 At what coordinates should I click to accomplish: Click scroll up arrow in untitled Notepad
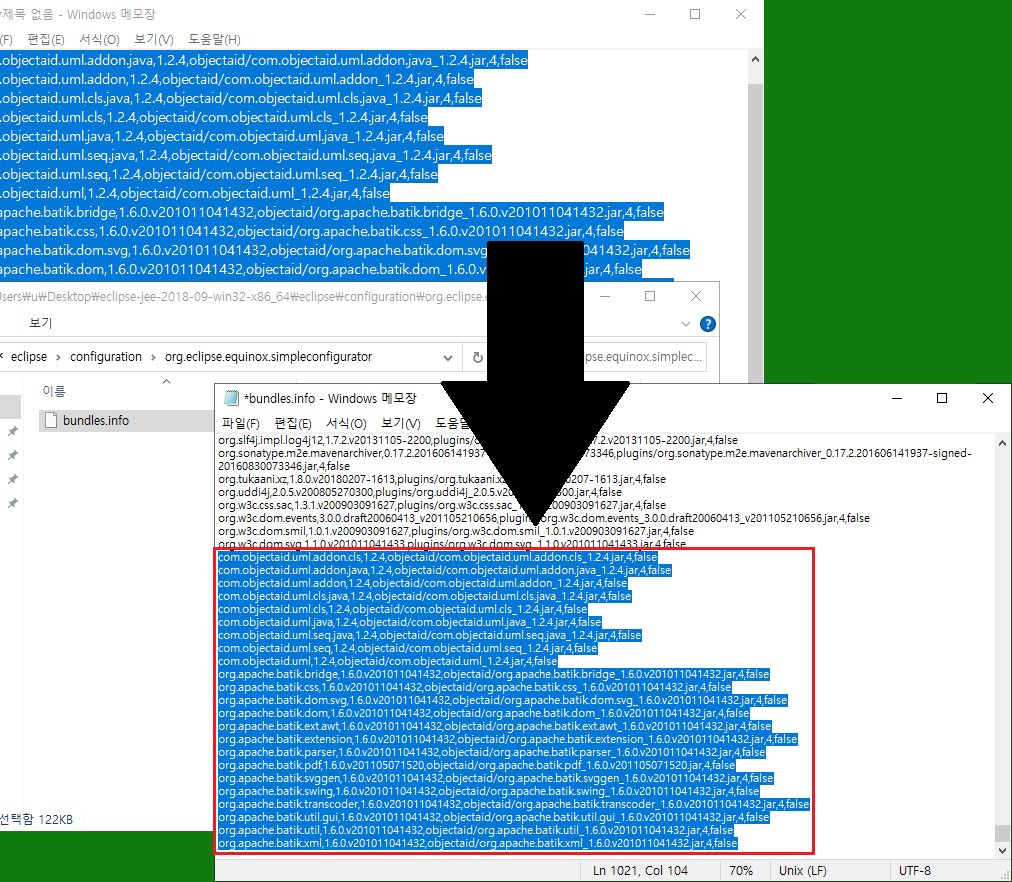click(755, 59)
